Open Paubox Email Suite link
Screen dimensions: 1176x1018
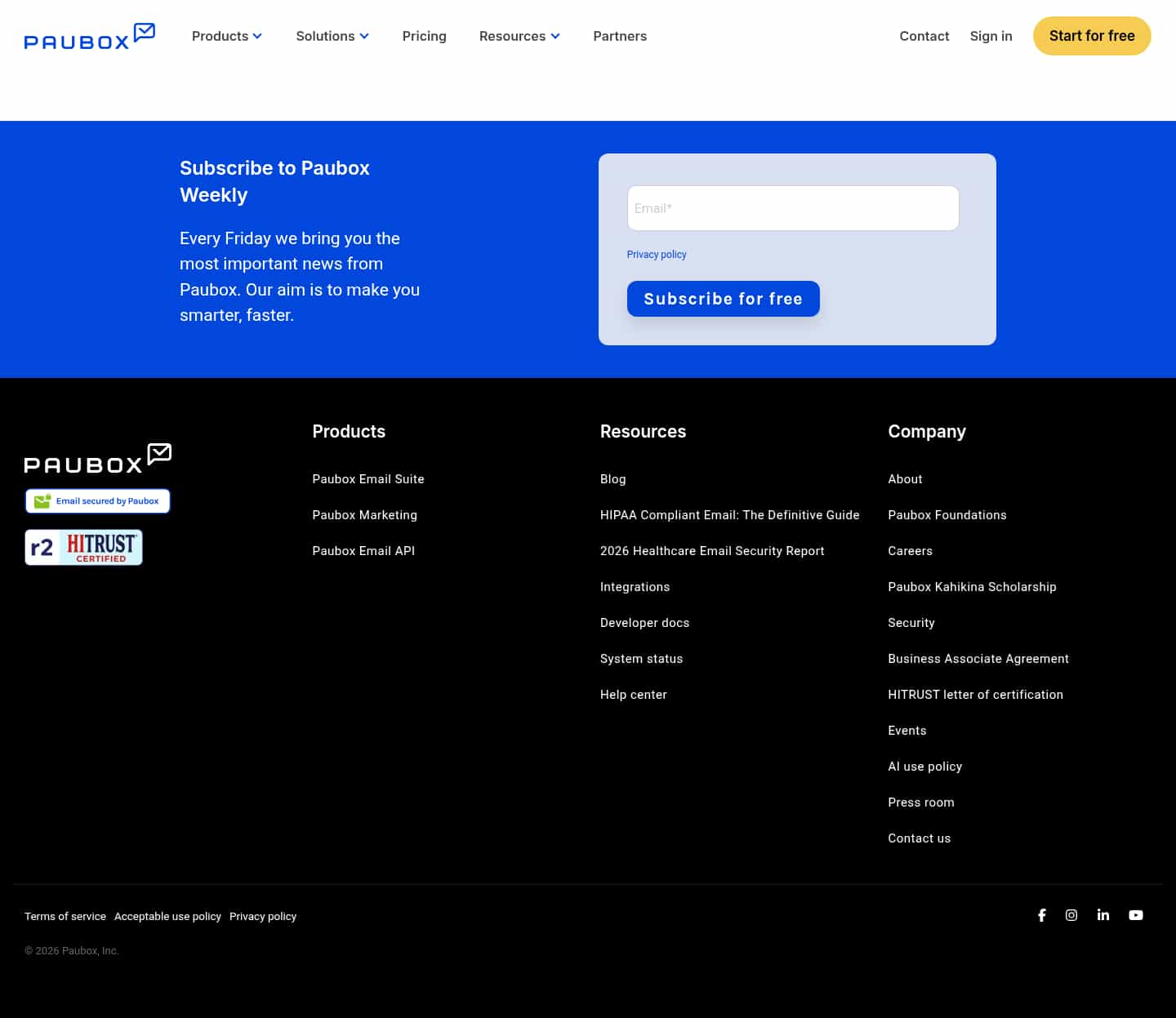[x=368, y=479]
